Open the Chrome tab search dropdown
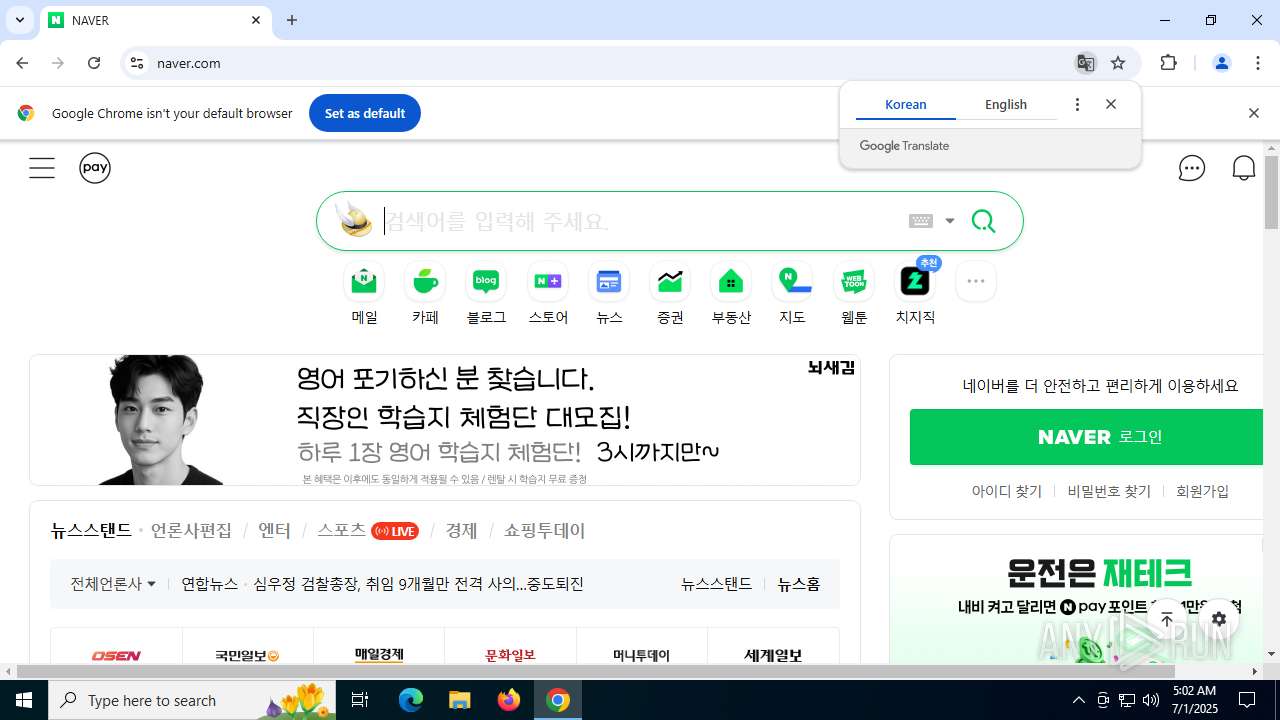1280x720 pixels. click(x=19, y=20)
